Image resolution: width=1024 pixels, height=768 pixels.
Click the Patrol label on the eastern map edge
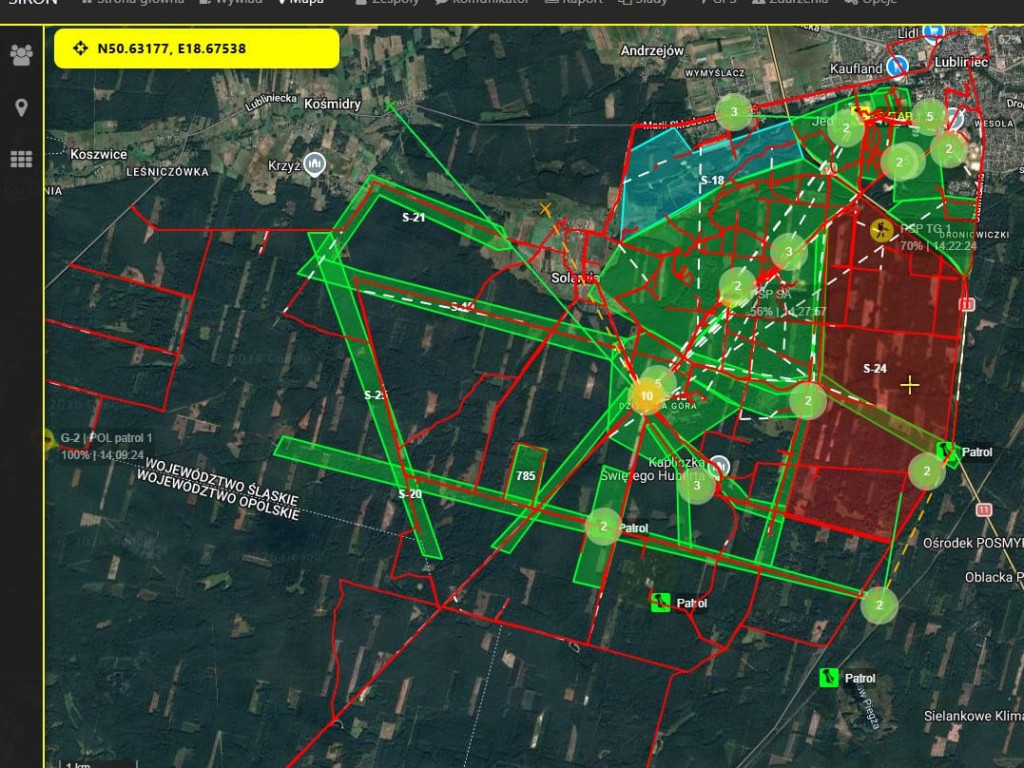(x=978, y=452)
